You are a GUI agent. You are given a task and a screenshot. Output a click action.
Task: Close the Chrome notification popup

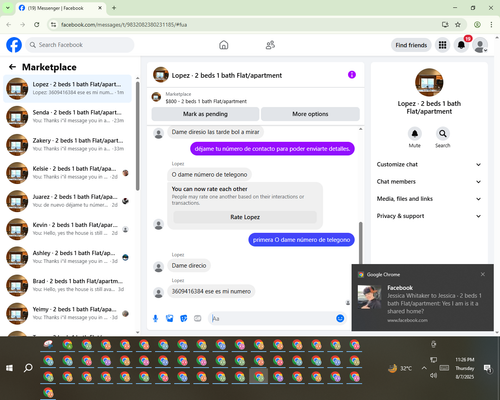pos(483,274)
